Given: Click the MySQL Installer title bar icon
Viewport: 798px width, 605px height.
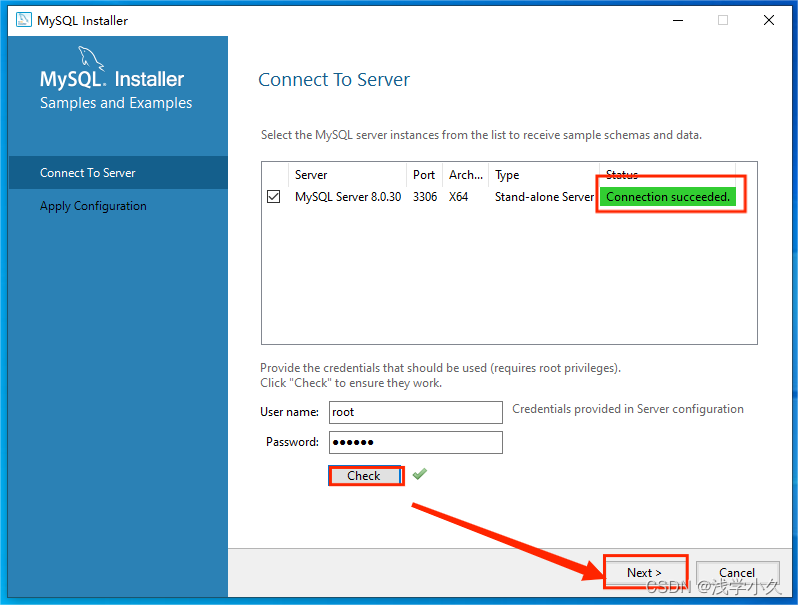Looking at the screenshot, I should 23,20.
